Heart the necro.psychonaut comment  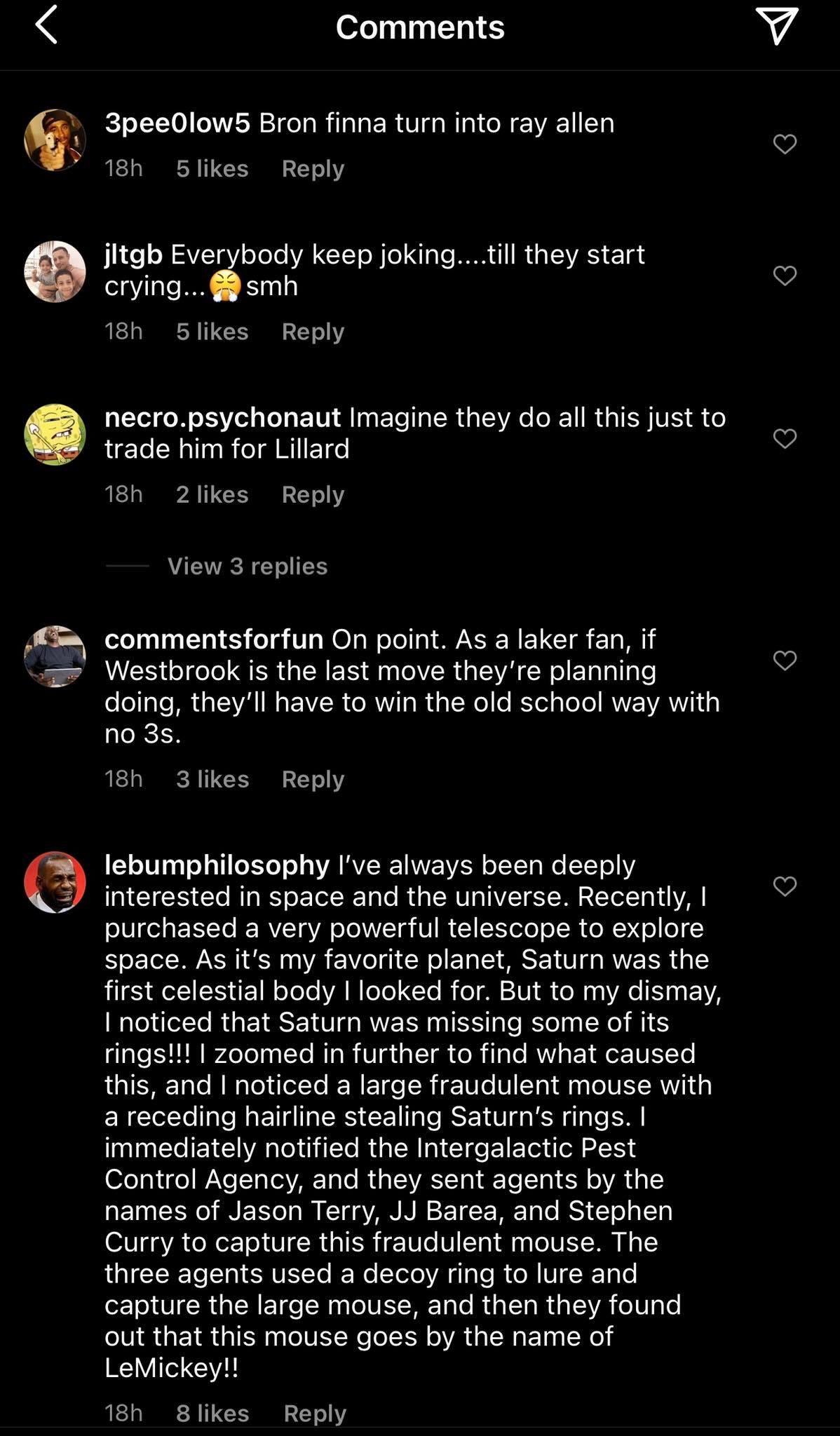785,438
